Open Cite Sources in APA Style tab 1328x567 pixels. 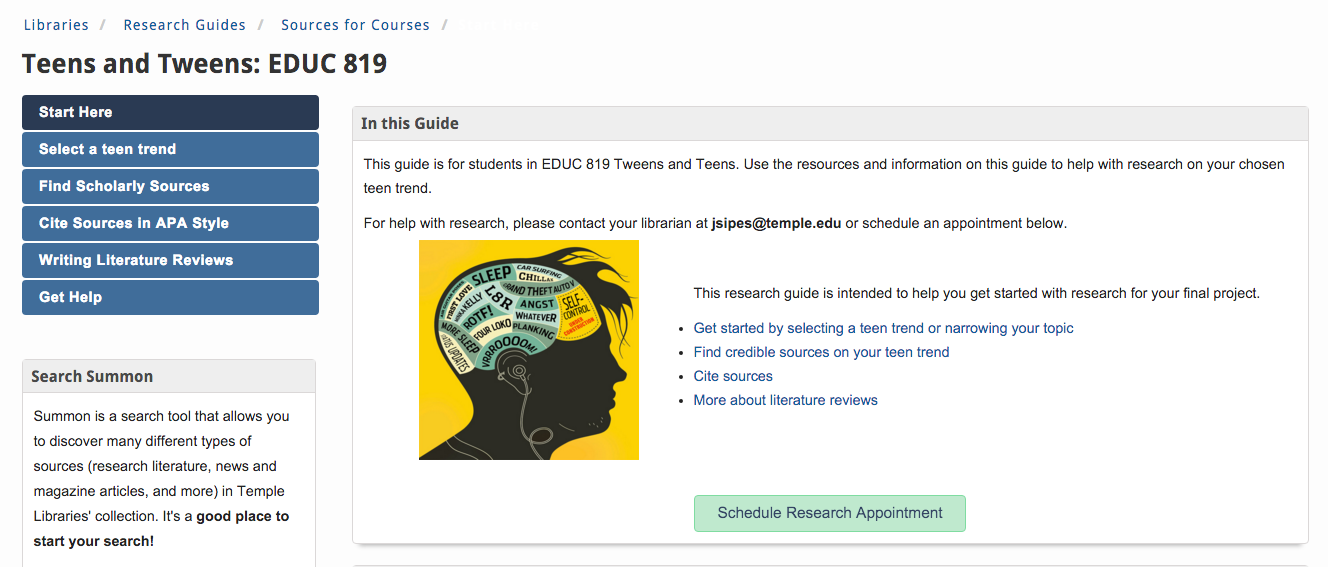click(170, 223)
